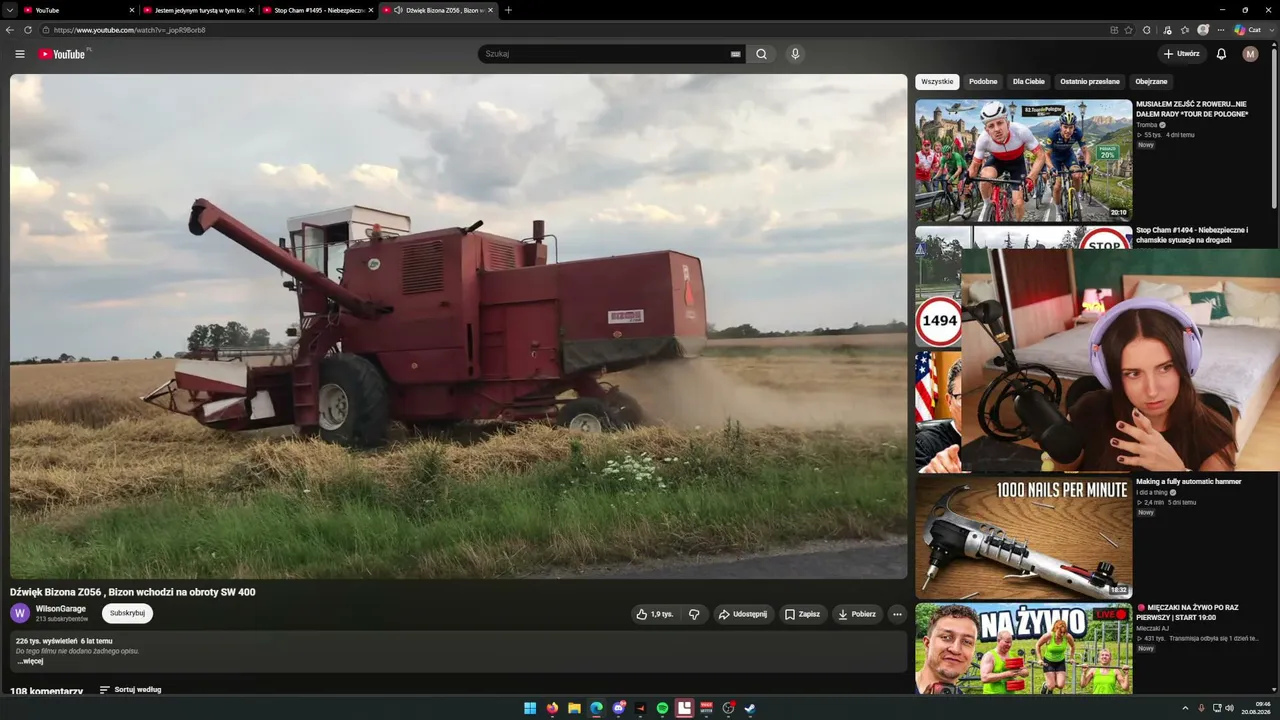Screen dimensions: 1280x720
Task: Open Firefox from the taskbar
Action: (x=552, y=708)
